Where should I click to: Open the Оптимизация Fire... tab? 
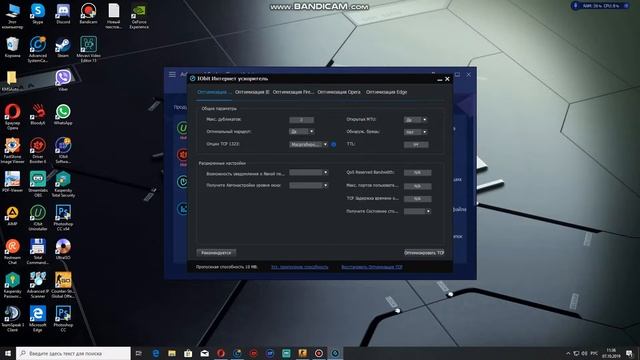(x=293, y=92)
